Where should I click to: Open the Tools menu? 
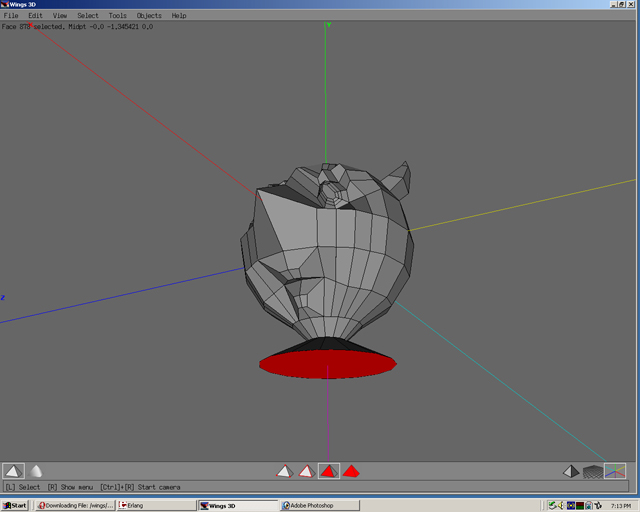(117, 16)
